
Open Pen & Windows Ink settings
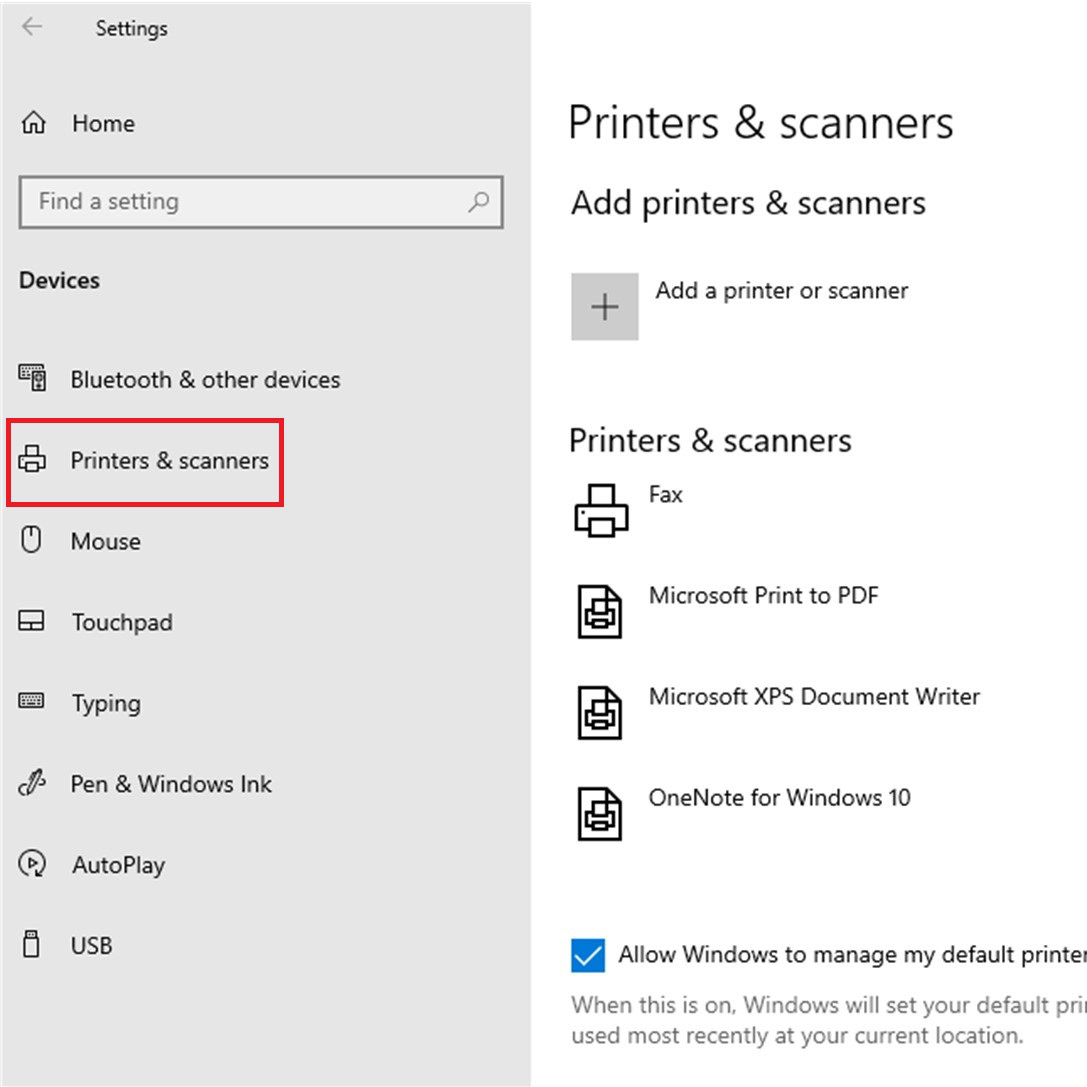coord(170,784)
